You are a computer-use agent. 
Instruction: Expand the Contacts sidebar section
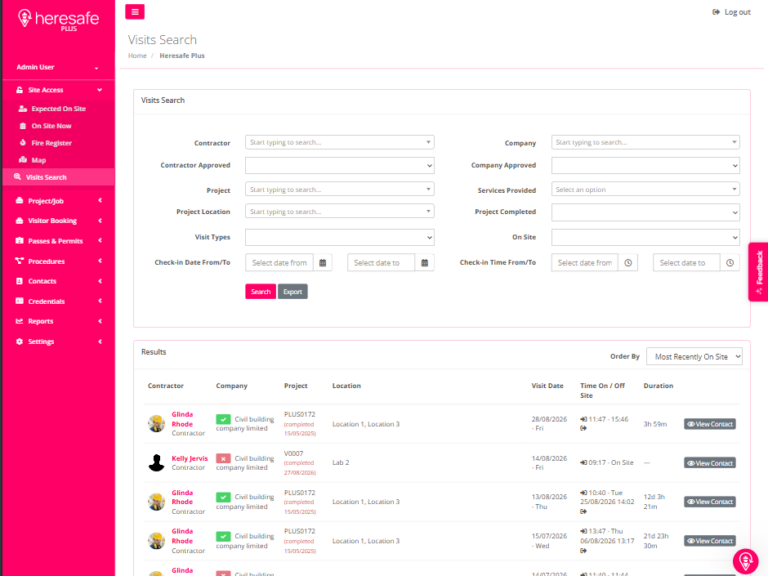58,281
